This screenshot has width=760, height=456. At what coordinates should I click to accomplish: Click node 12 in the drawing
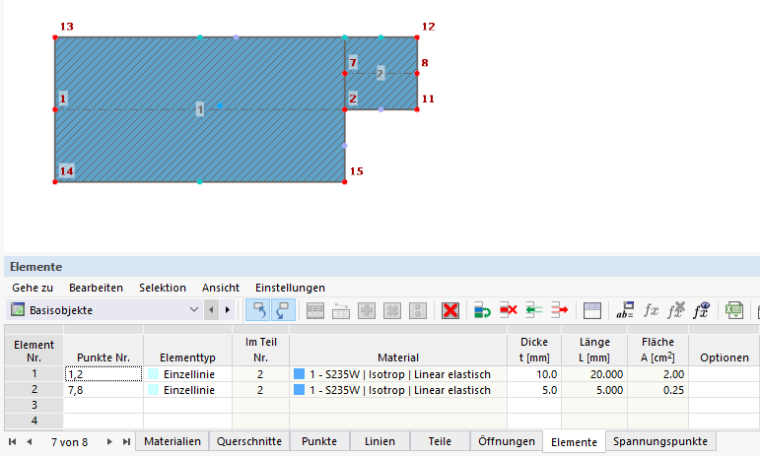click(417, 37)
